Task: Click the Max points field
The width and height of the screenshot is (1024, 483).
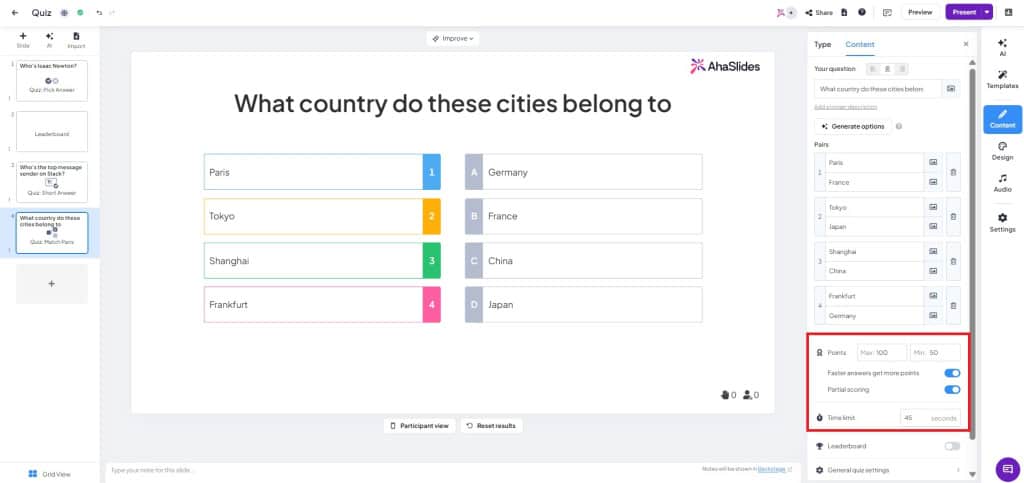Action: pyautogui.click(x=882, y=352)
